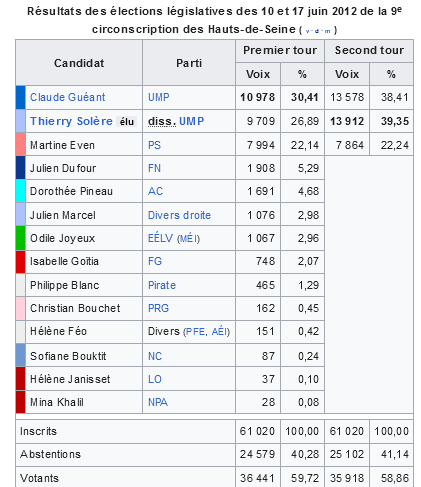Click the cyan color swatch beside Dorothée Pineau
This screenshot has width=421, height=487.
pyautogui.click(x=21, y=191)
